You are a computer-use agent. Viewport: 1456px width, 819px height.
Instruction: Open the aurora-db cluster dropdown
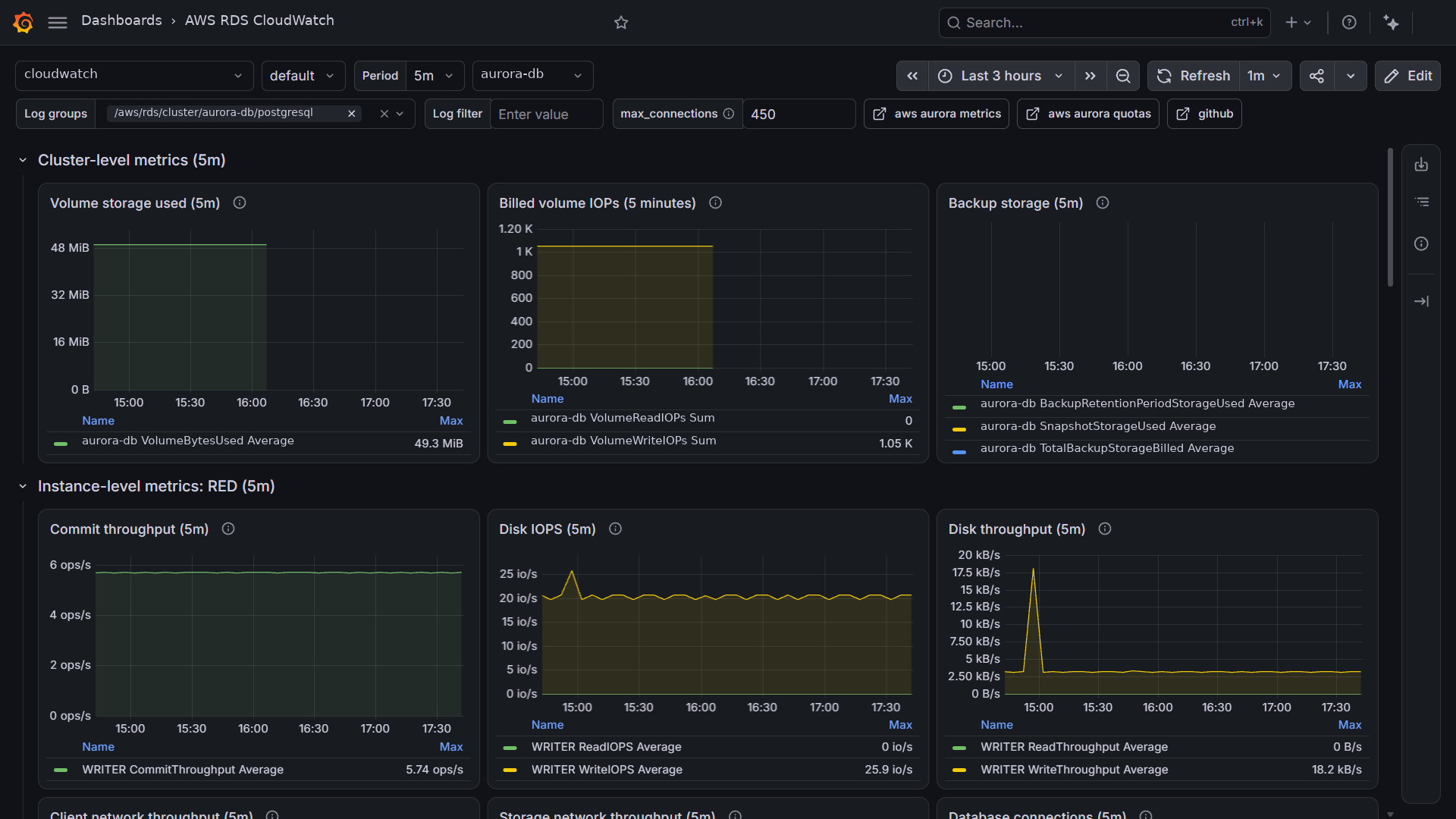(532, 76)
